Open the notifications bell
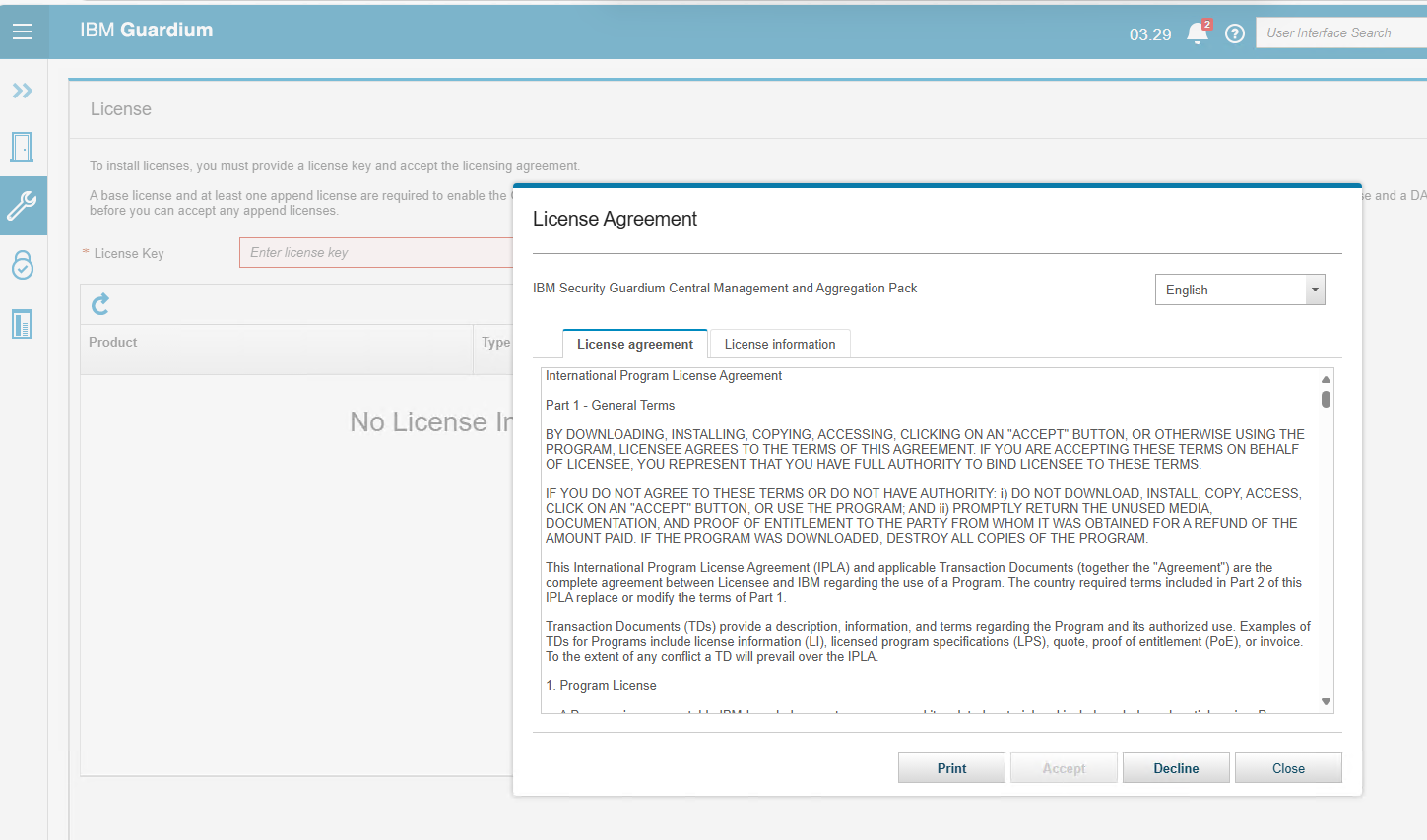Viewport: 1427px width, 840px height. pyautogui.click(x=1198, y=32)
